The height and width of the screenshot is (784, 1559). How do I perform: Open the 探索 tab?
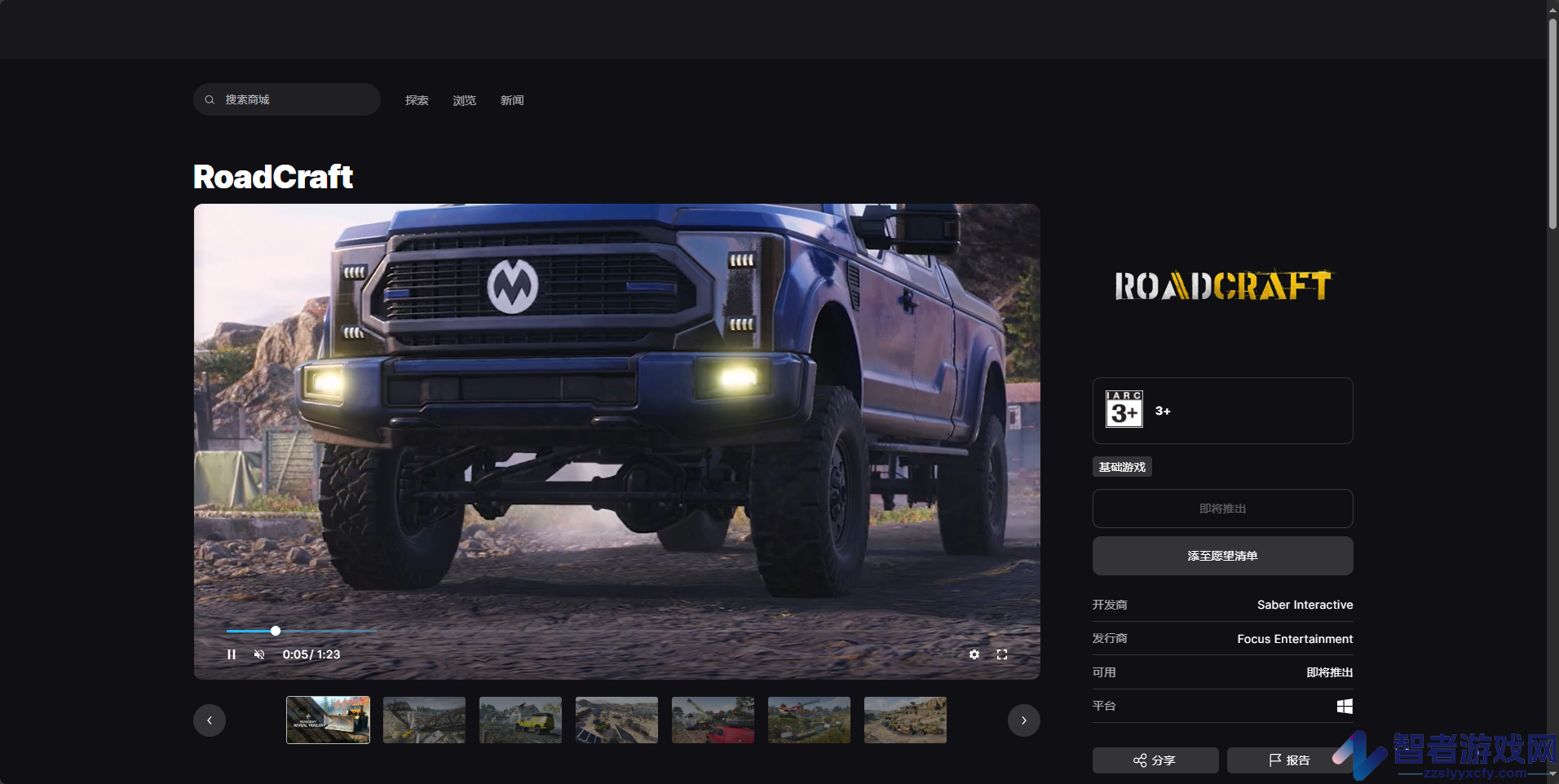[x=417, y=100]
